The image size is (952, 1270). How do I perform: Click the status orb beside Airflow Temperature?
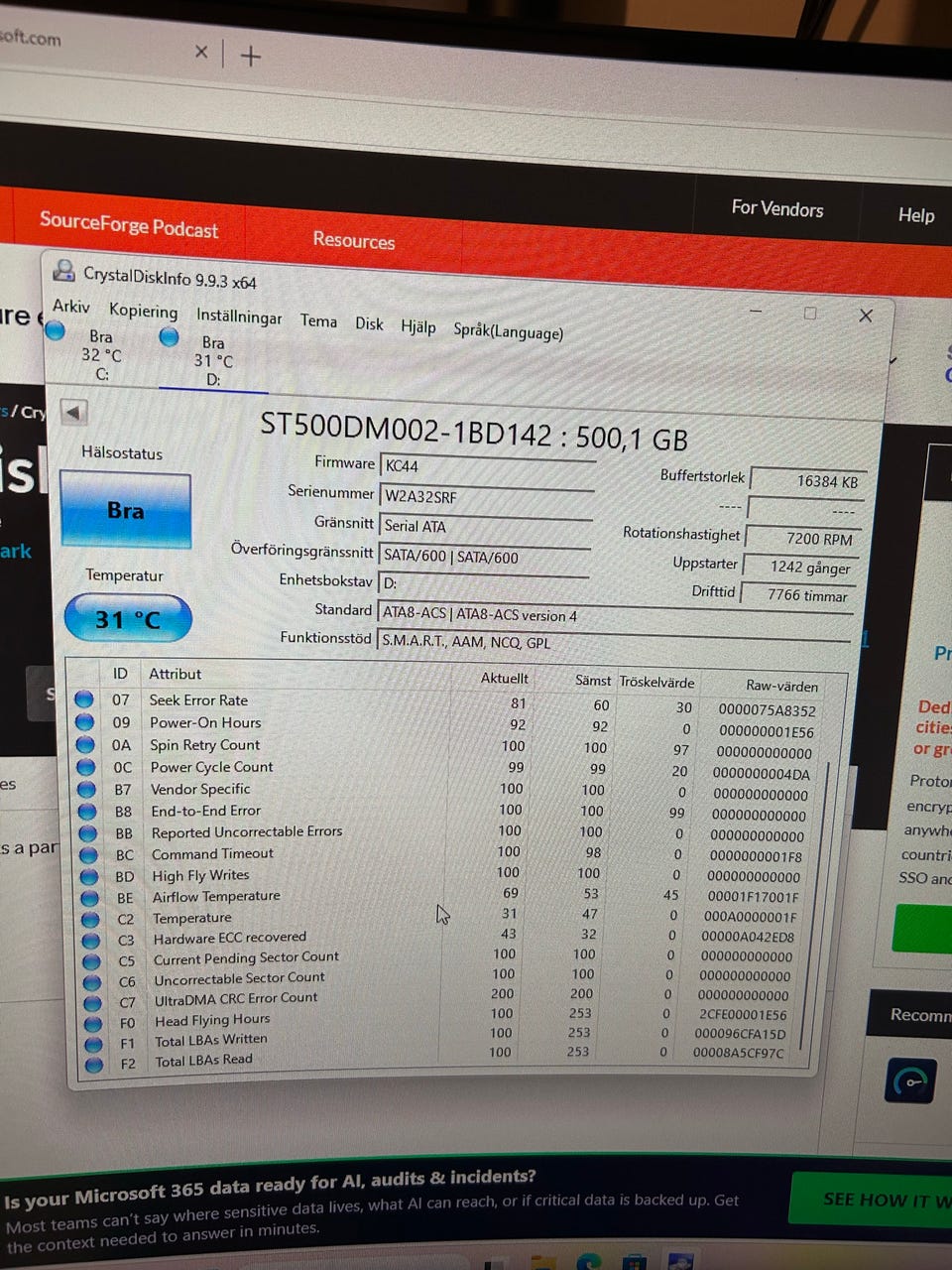click(x=90, y=898)
